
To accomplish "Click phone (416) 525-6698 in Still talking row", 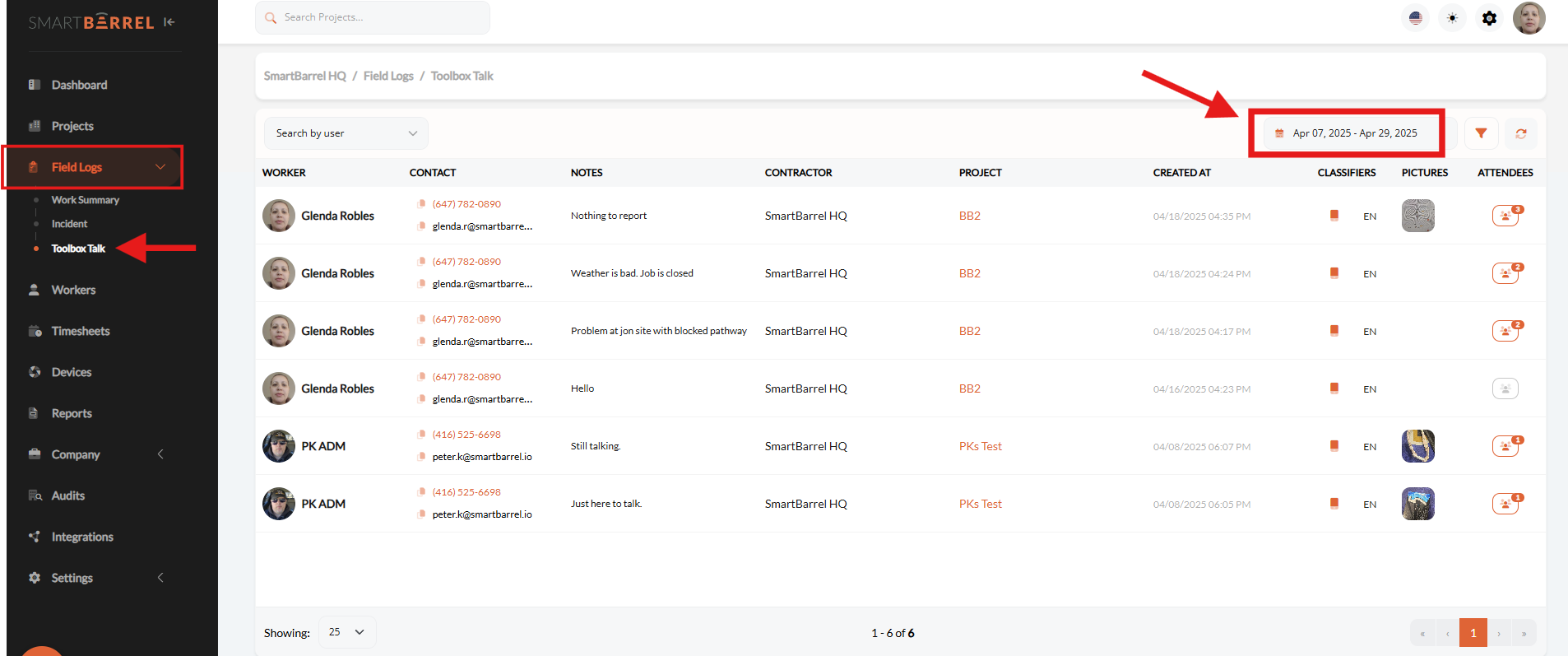I will pos(466,435).
